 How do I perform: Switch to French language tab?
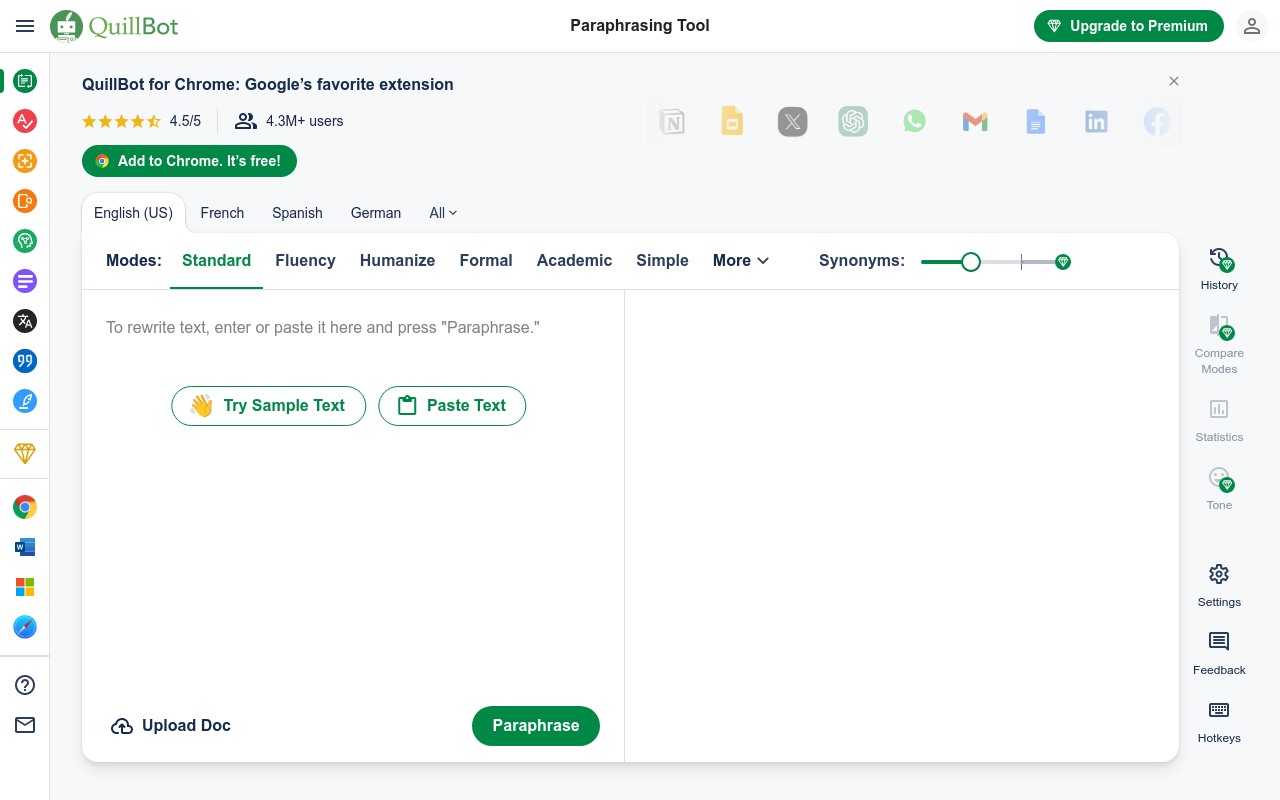tap(222, 213)
